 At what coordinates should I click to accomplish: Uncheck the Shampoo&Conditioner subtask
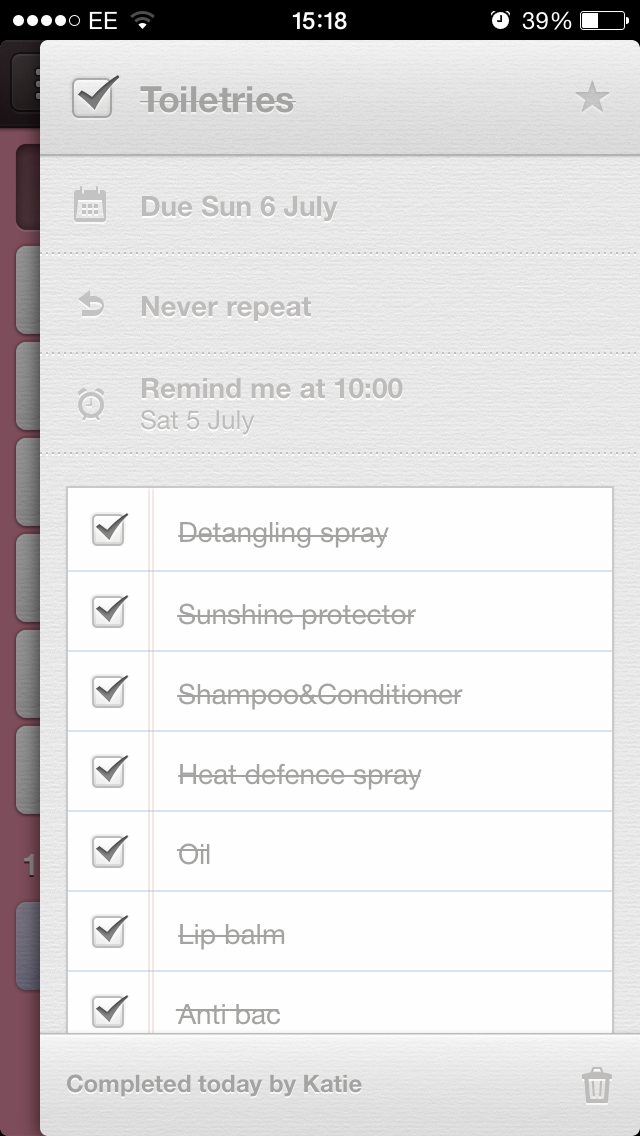click(x=109, y=691)
